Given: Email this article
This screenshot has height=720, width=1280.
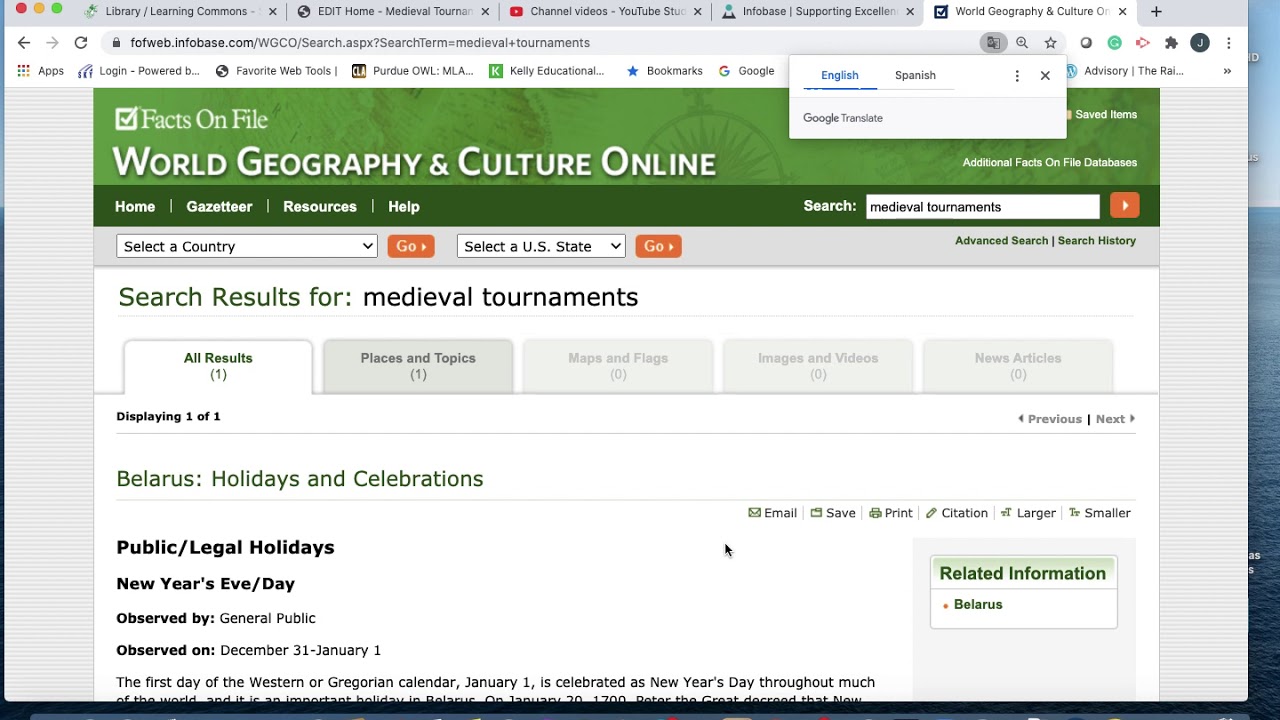Looking at the screenshot, I should (773, 513).
